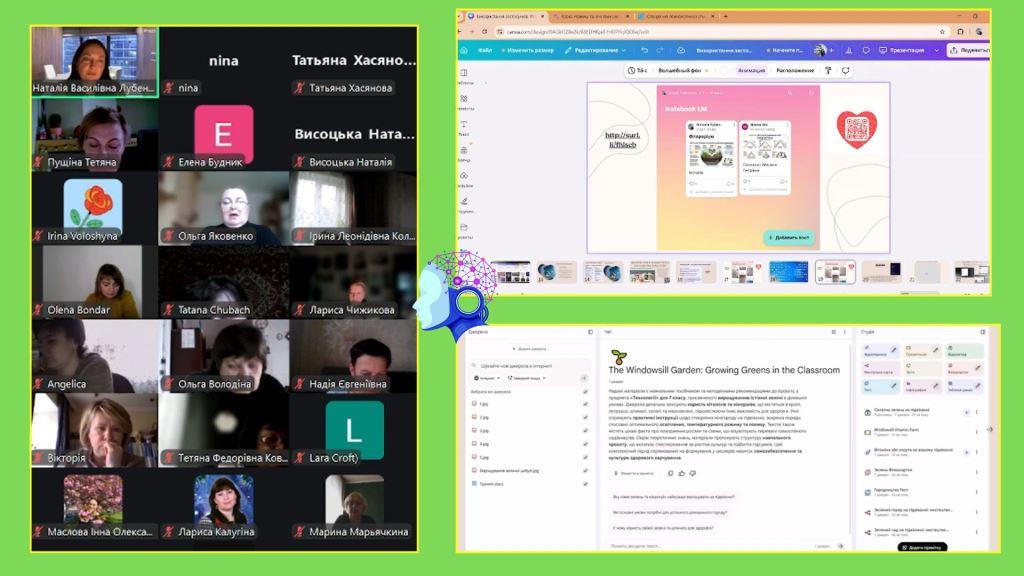
Task: Uncheck the 1.jpg source checkbox
Action: (x=585, y=405)
